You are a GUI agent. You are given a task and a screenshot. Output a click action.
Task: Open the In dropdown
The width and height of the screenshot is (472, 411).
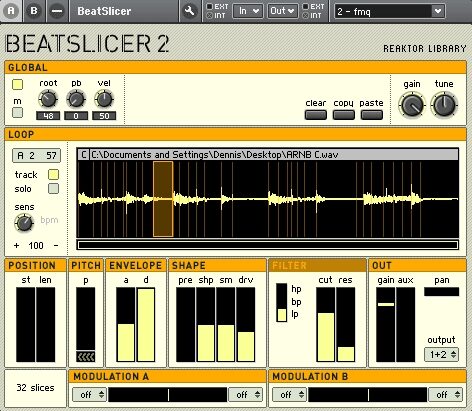pyautogui.click(x=248, y=11)
